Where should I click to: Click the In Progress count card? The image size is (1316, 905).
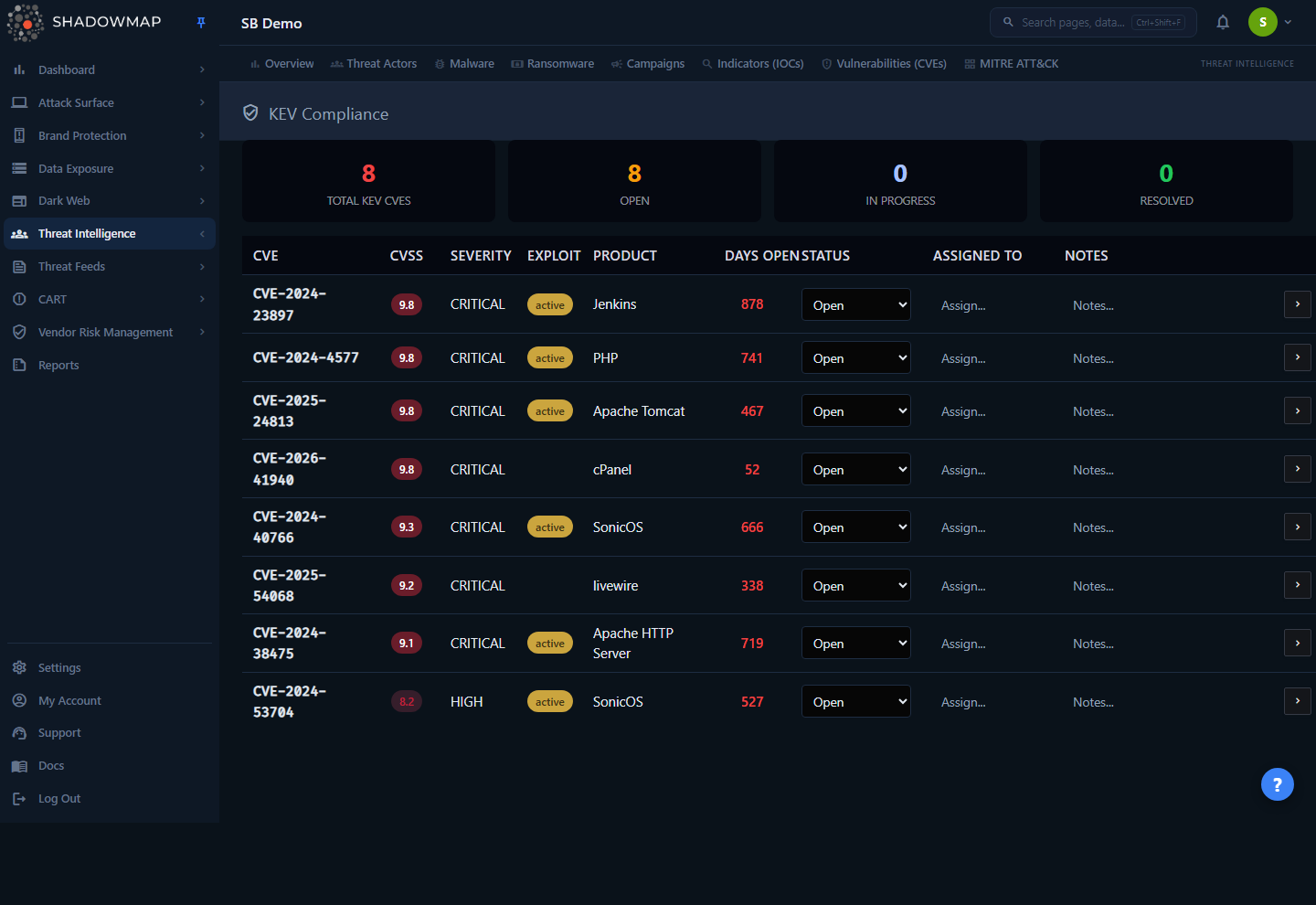click(900, 181)
